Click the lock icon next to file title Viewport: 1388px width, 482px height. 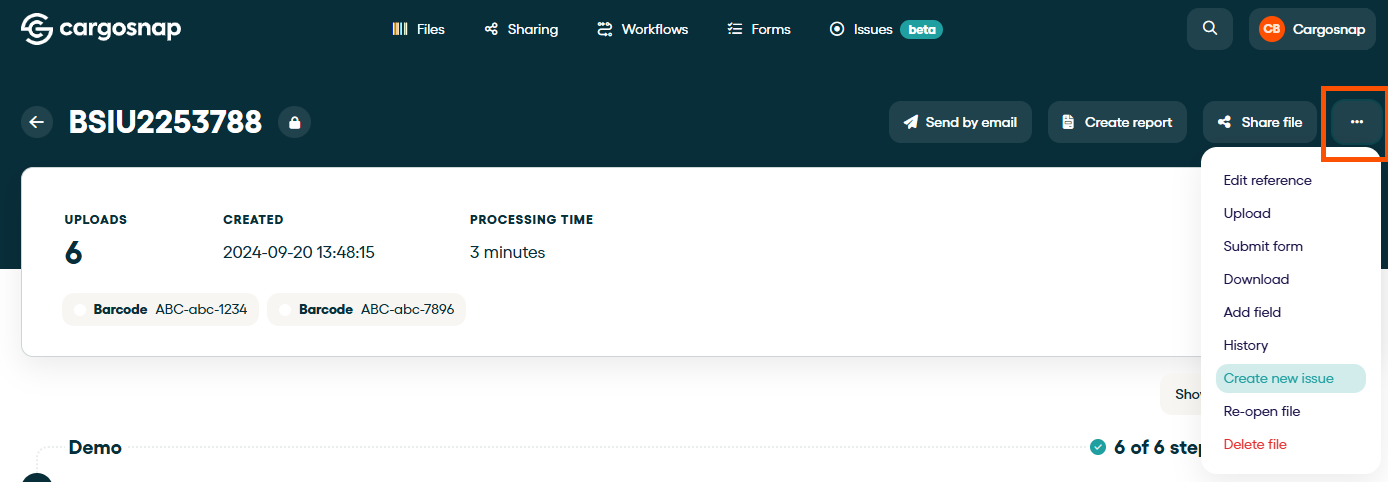click(x=294, y=122)
